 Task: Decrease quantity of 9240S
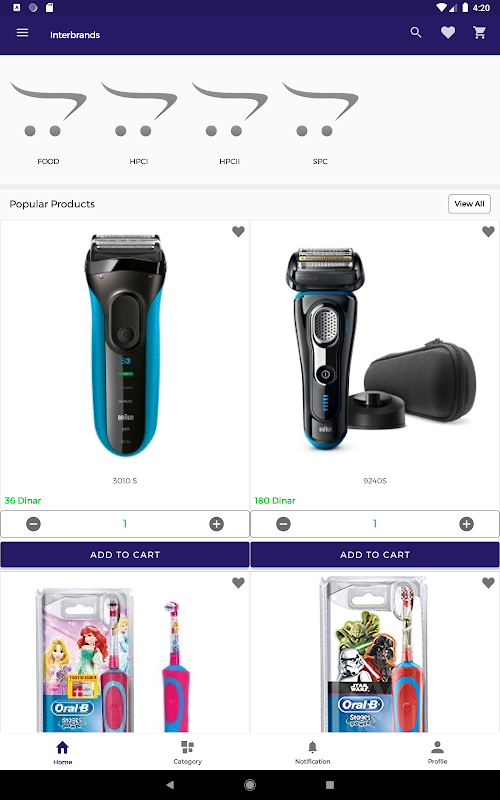283,524
